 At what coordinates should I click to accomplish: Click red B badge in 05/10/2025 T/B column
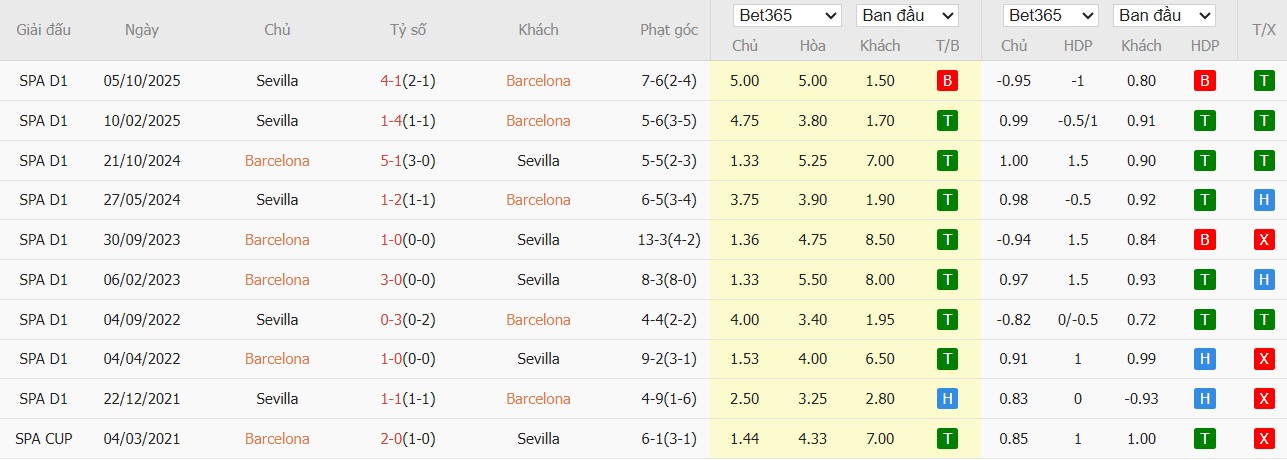click(x=947, y=81)
